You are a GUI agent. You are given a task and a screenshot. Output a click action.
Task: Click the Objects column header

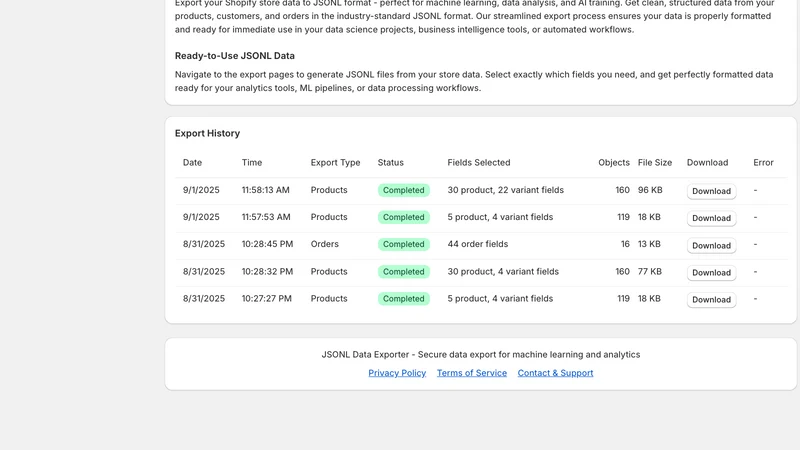tap(614, 162)
